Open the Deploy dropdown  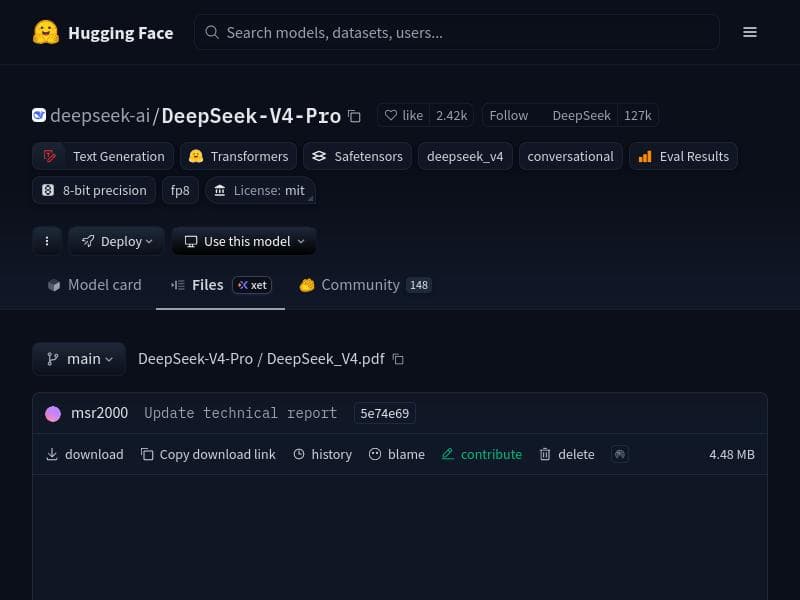click(116, 241)
